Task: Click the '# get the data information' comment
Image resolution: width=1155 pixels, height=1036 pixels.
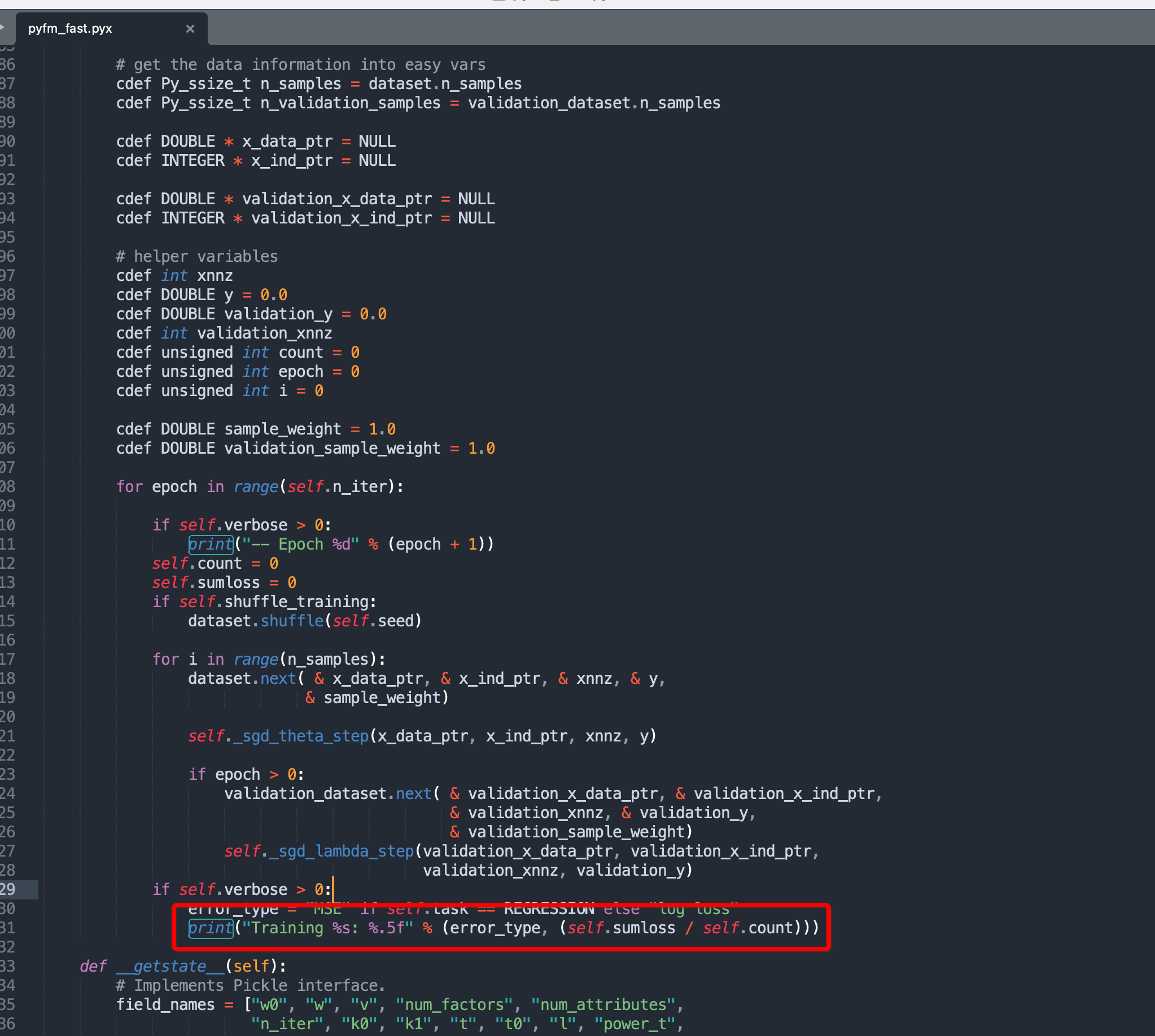Action: pyautogui.click(x=301, y=65)
